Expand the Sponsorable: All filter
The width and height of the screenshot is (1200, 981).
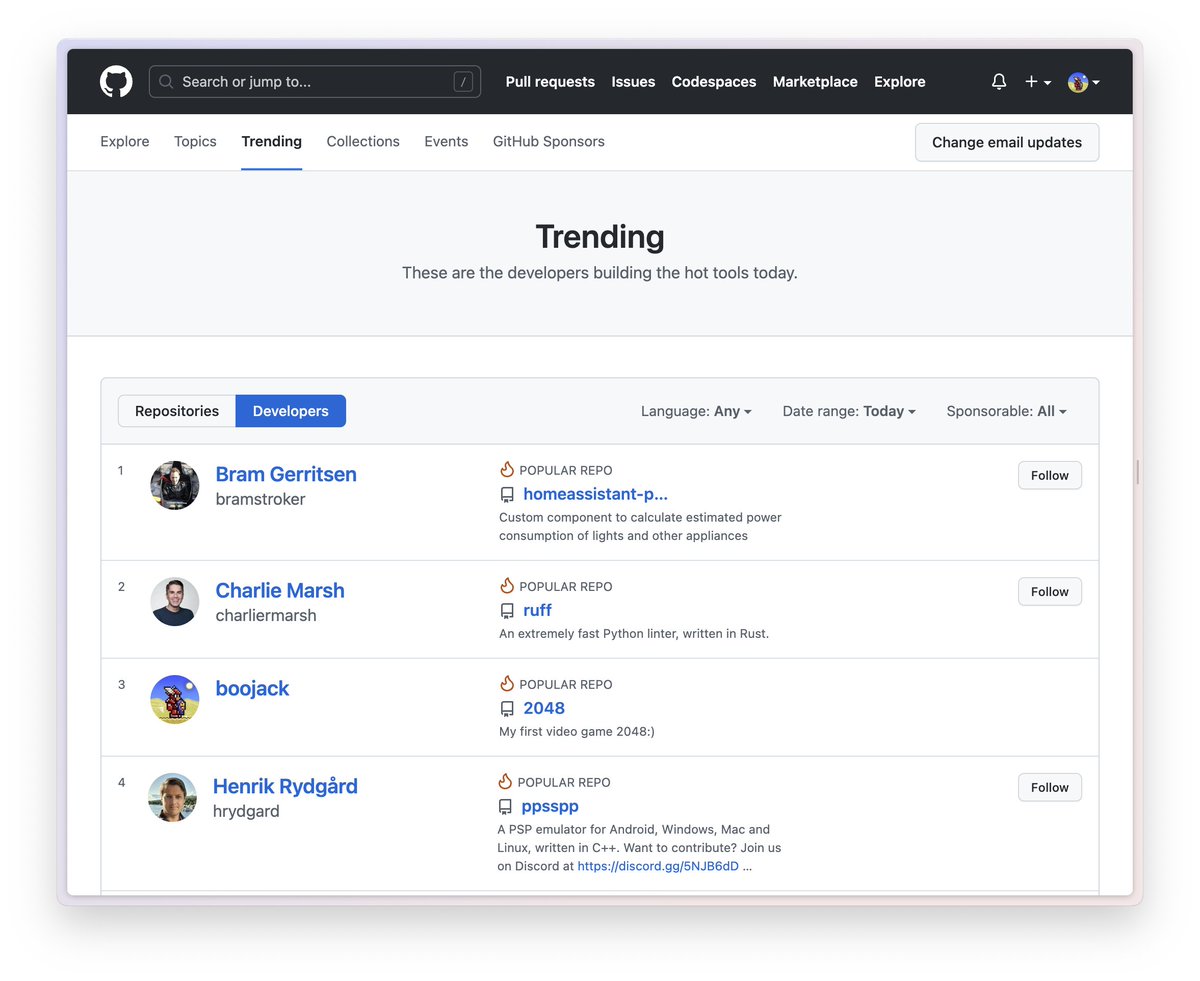[x=1007, y=411]
